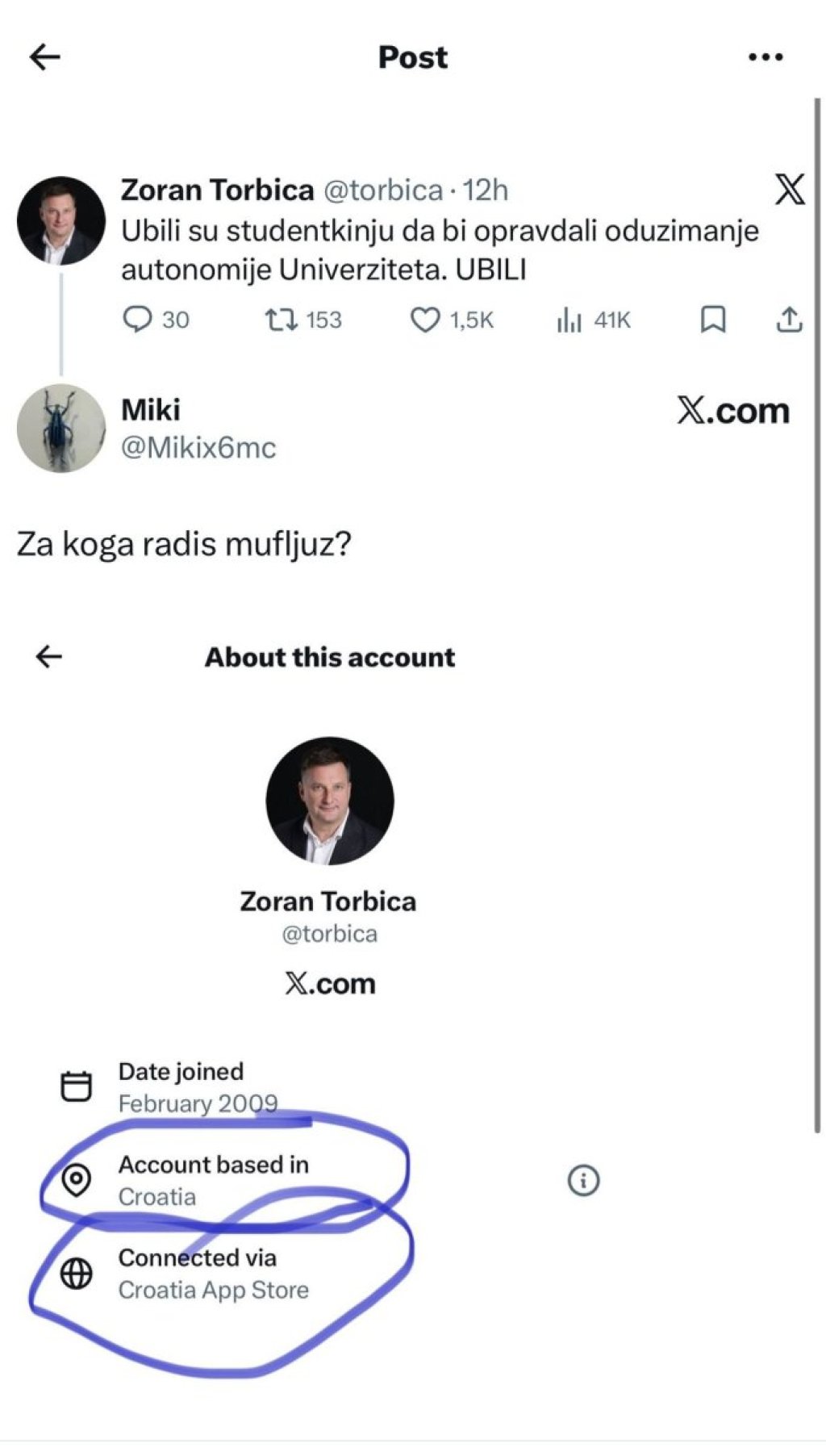Click the Account based in location pin icon
The width and height of the screenshot is (826, 1456).
(x=77, y=1181)
